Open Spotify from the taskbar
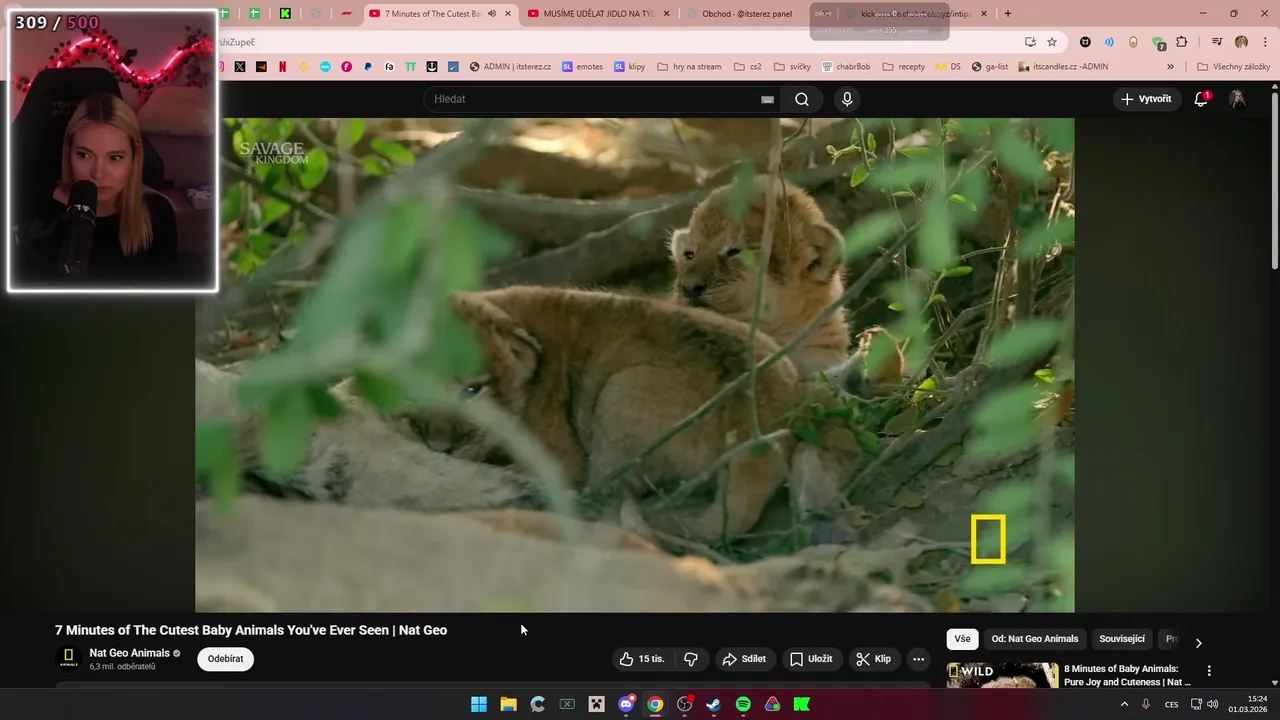1280x720 pixels. pyautogui.click(x=743, y=704)
